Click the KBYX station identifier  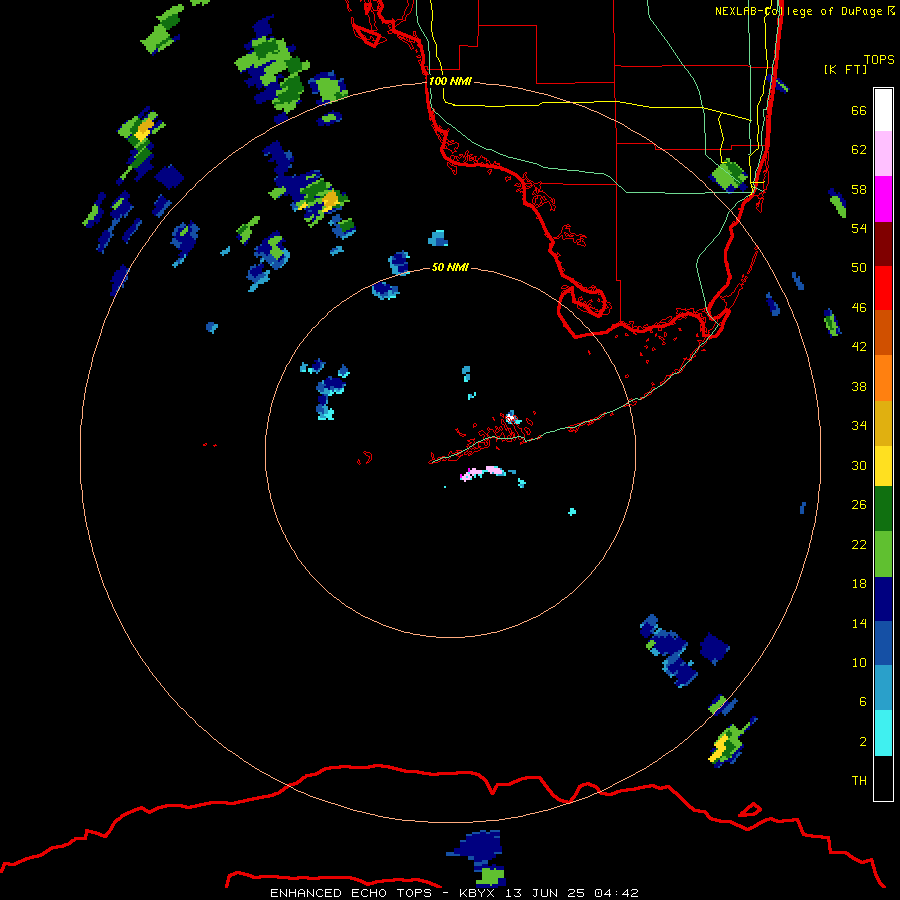point(479,893)
